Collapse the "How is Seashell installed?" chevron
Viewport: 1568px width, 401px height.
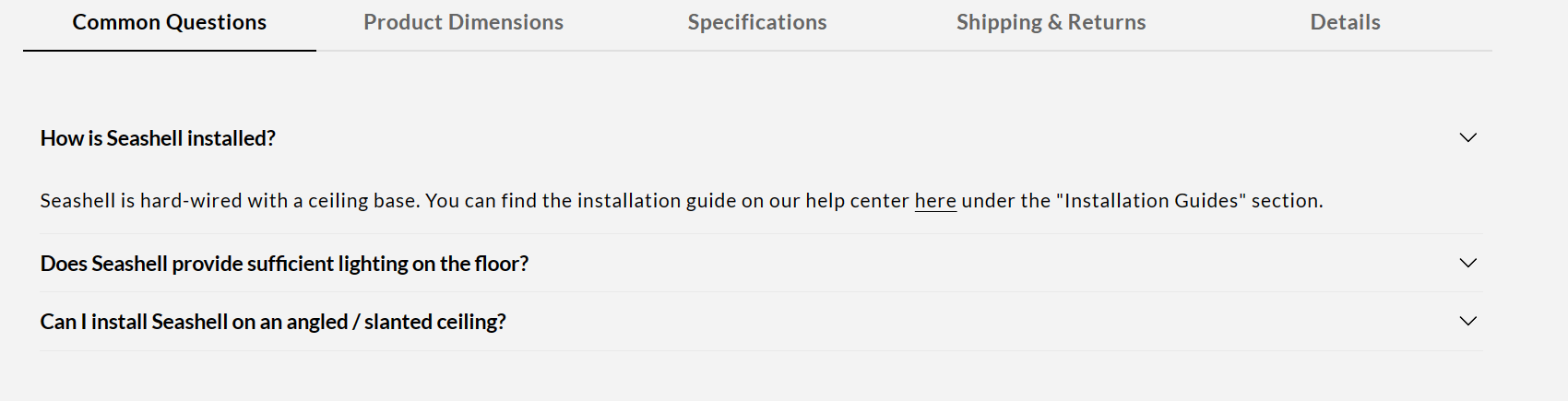(x=1467, y=138)
